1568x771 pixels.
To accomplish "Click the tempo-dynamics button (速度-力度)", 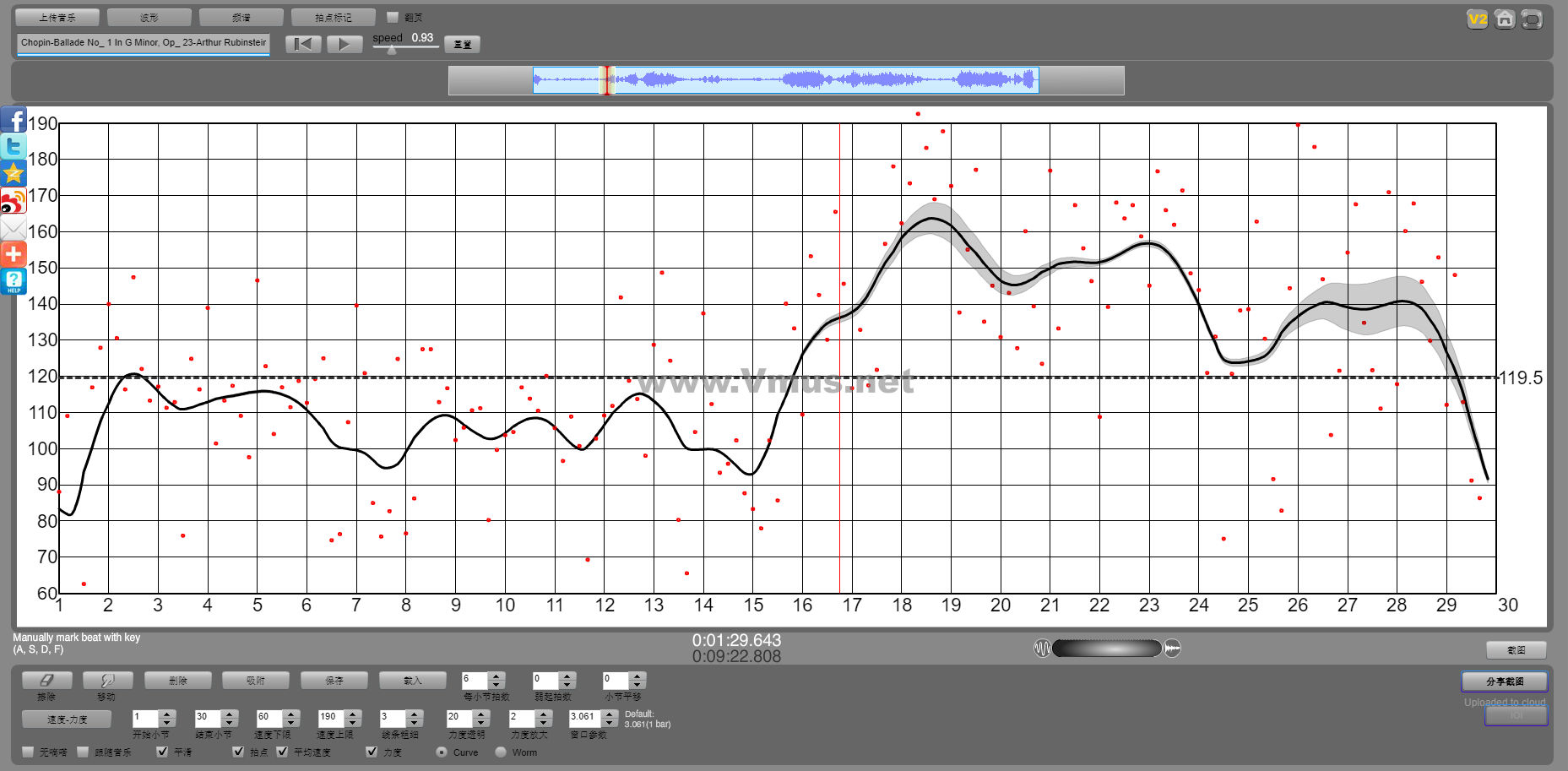I will coord(67,719).
